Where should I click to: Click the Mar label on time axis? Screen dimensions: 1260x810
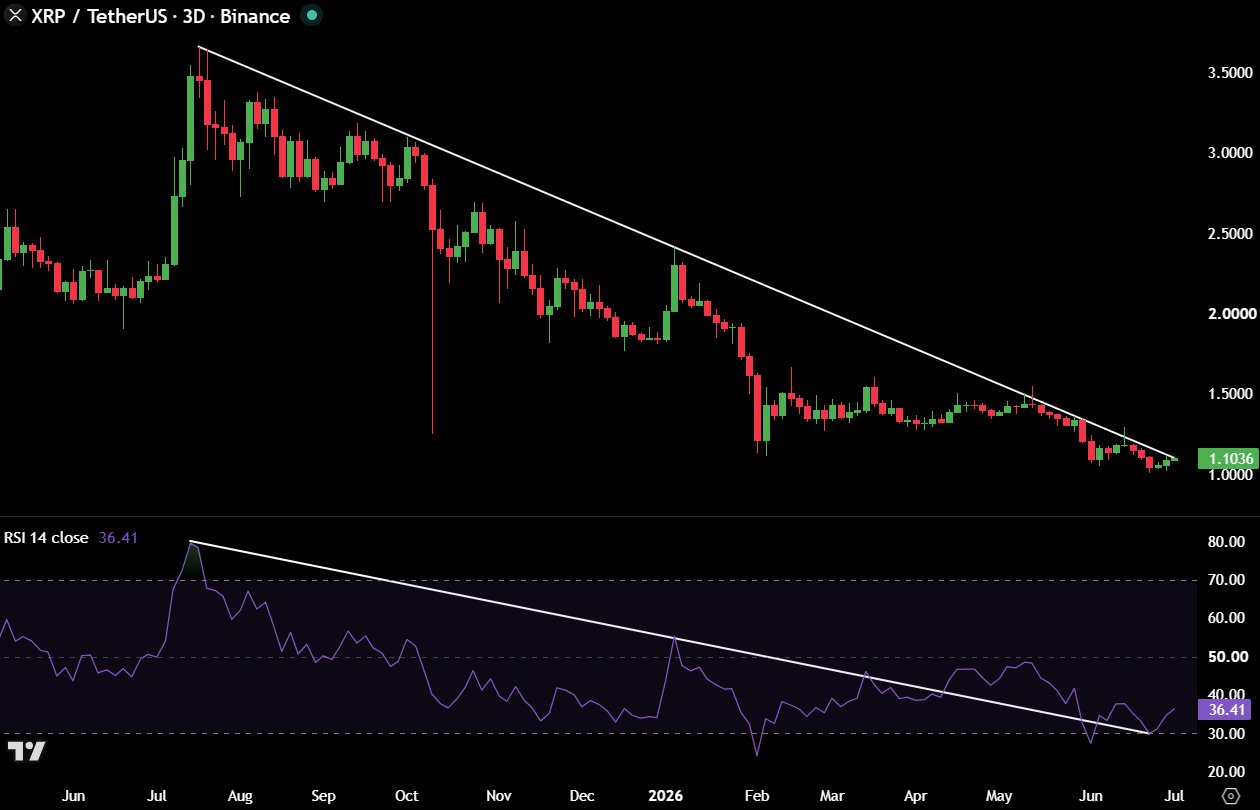(x=833, y=797)
